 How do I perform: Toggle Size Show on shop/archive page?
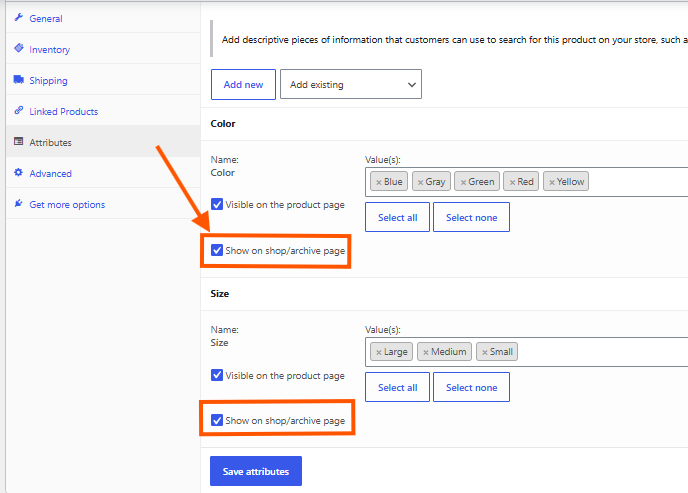[x=217, y=420]
